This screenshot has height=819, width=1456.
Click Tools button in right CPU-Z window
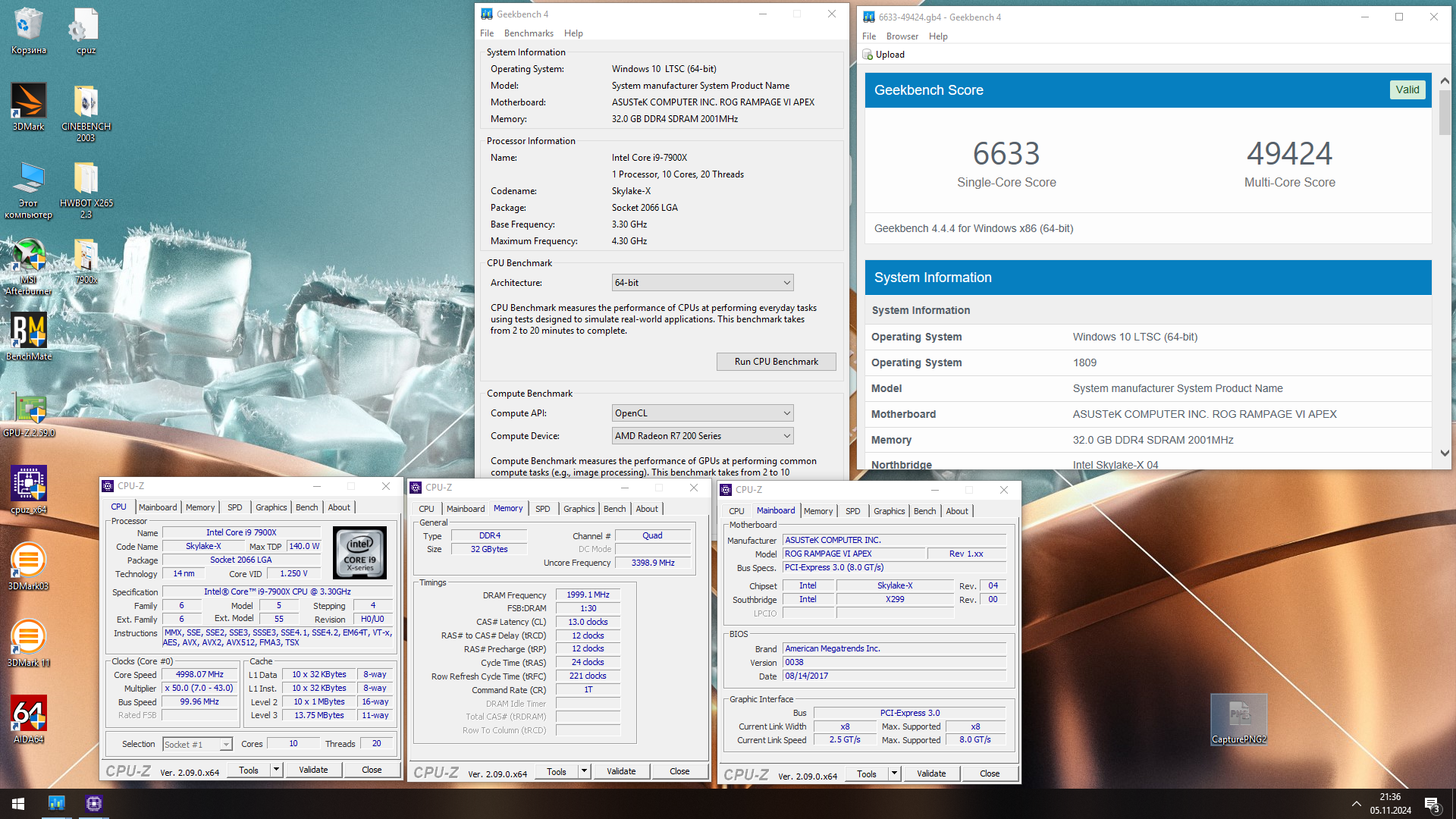867,773
